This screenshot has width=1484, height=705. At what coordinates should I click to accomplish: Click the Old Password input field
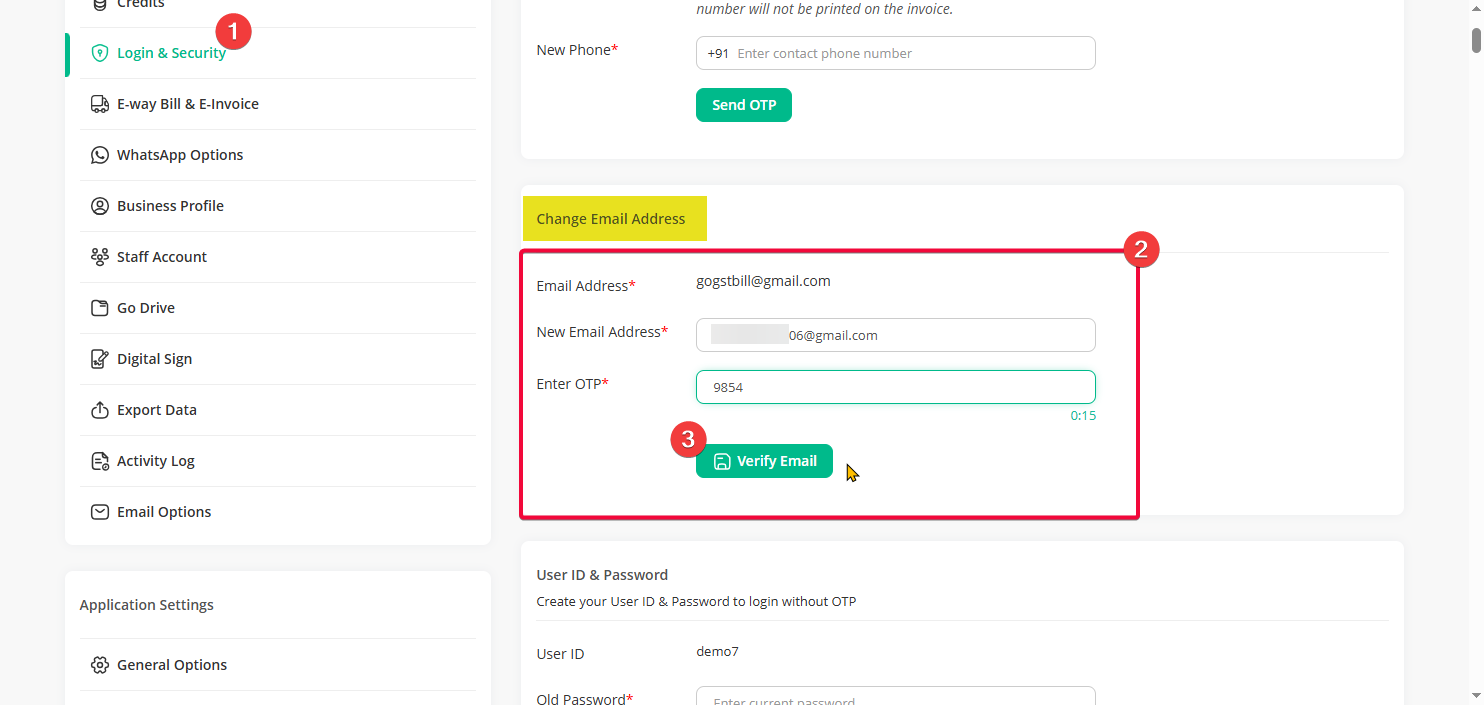[895, 697]
